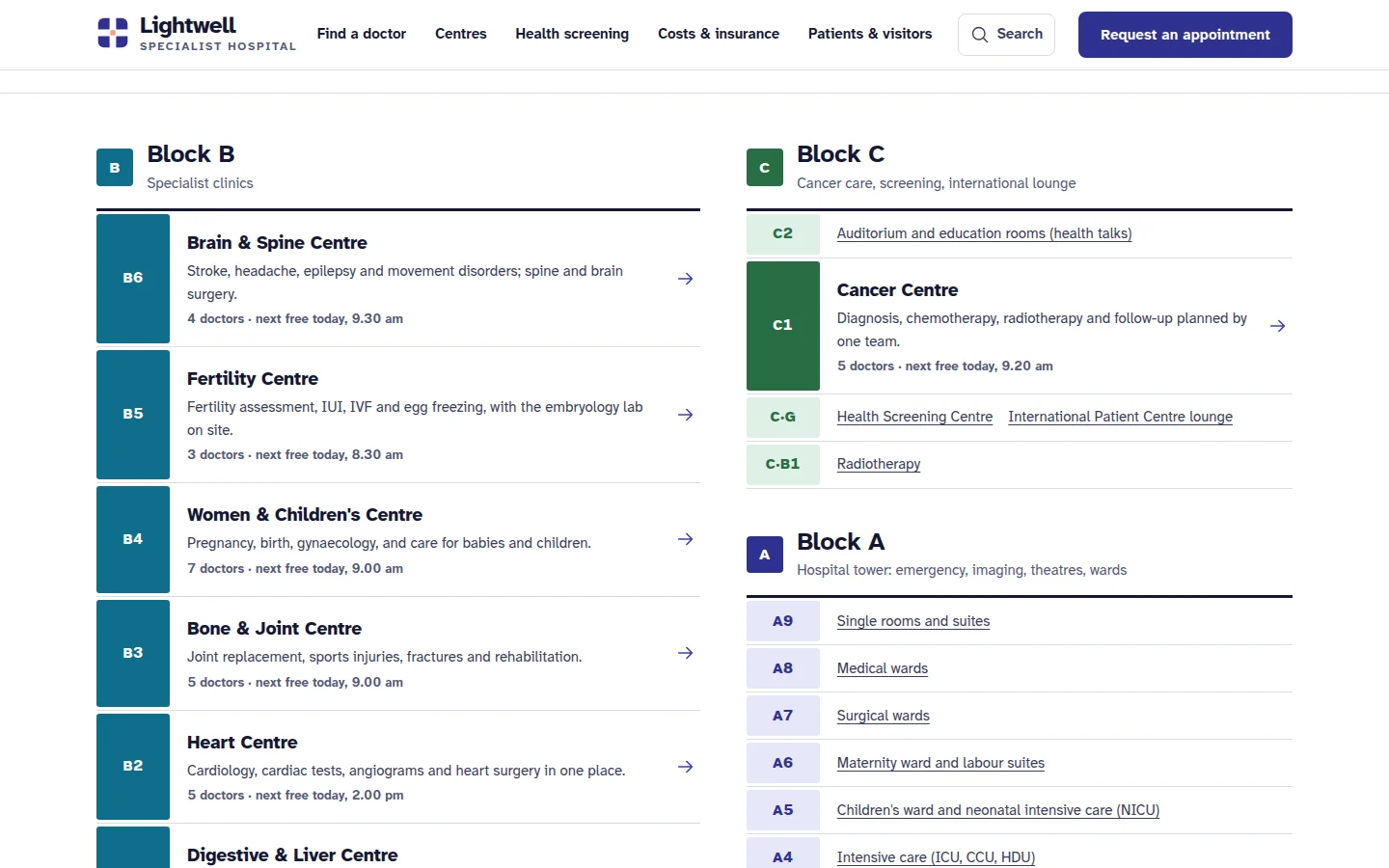The width and height of the screenshot is (1389, 868).
Task: Open Patients & visitors navigation item
Action: tap(870, 34)
